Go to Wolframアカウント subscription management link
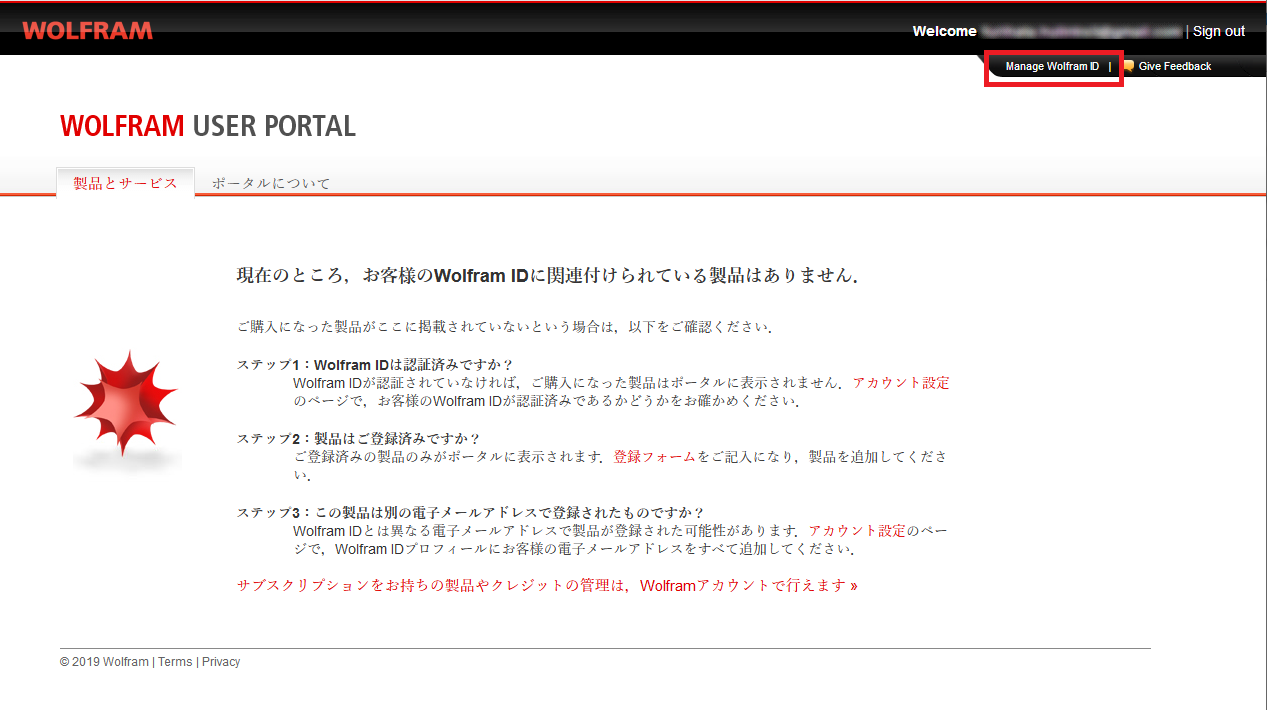The height and width of the screenshot is (710, 1267). tap(547, 585)
